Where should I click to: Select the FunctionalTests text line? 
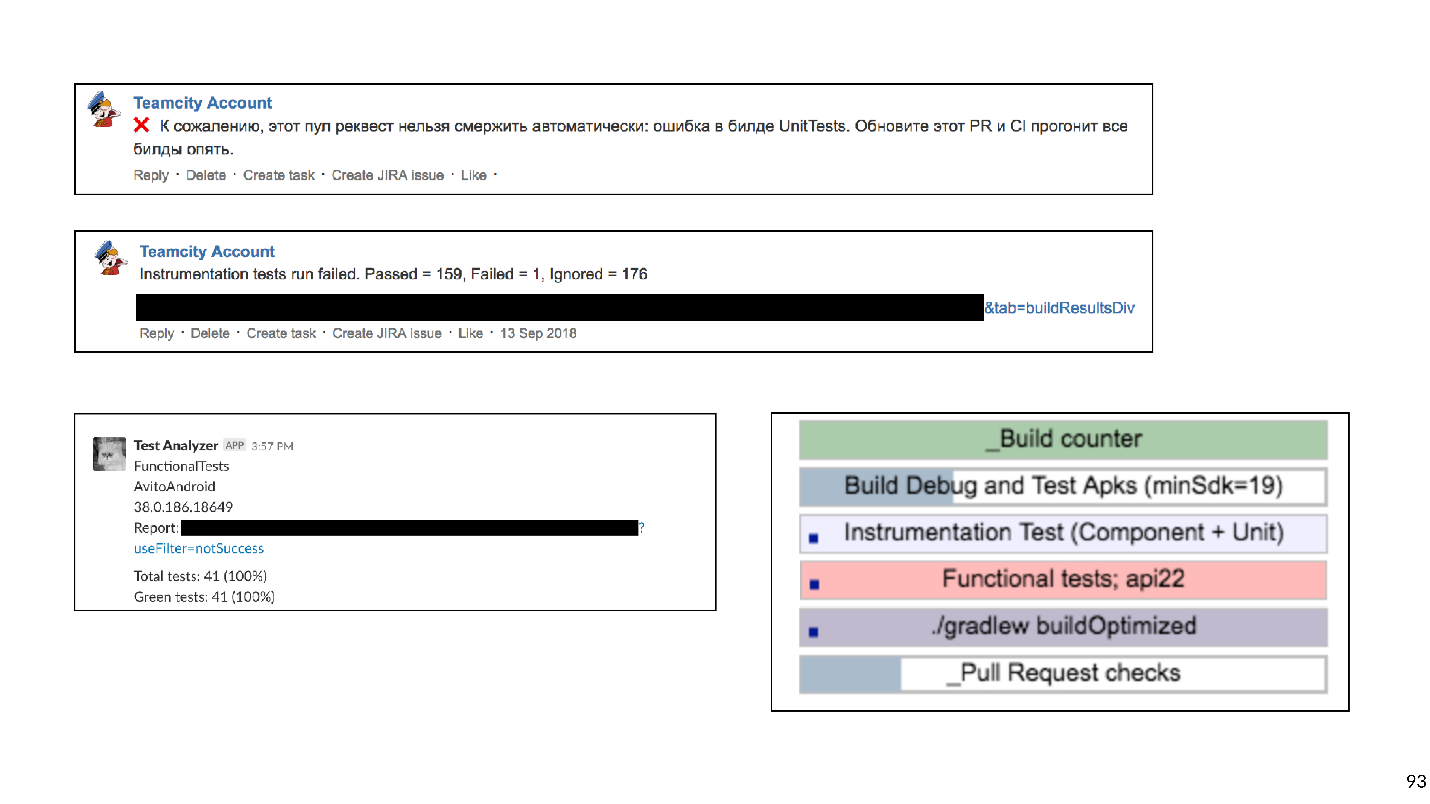coord(182,466)
